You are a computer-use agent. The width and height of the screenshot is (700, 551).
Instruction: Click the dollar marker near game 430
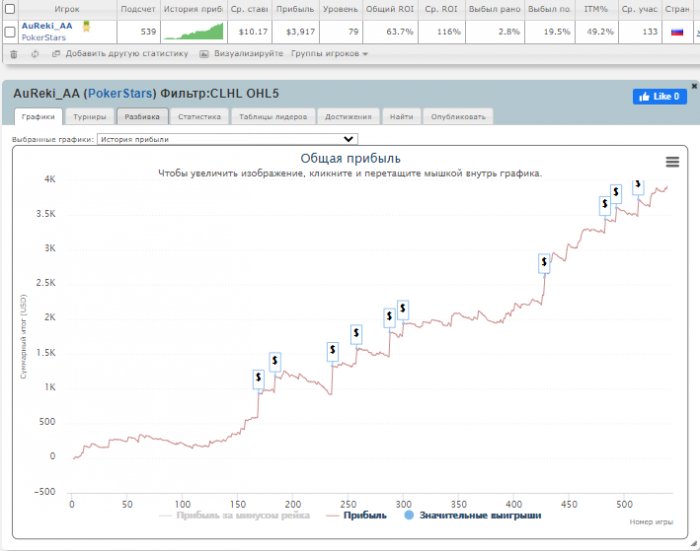[x=544, y=263]
